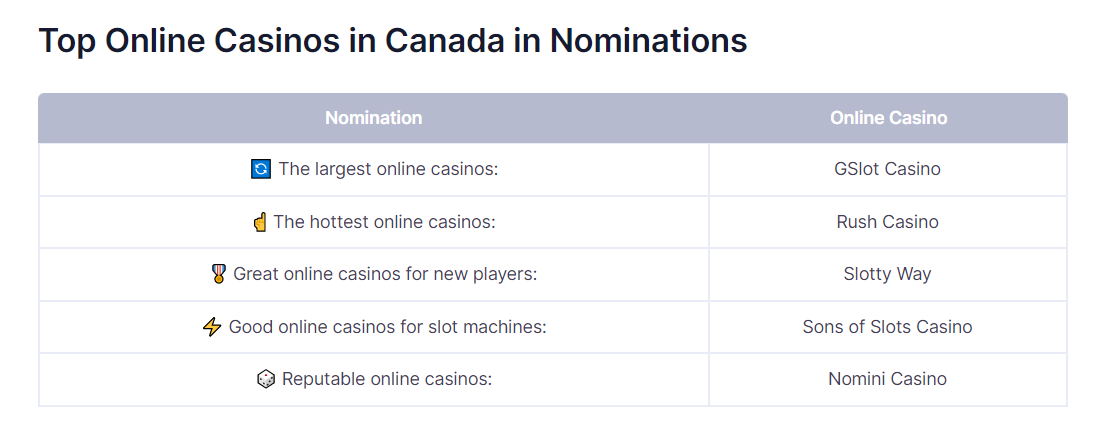Image resolution: width=1107 pixels, height=439 pixels.
Task: Click GSlot Casino table entry
Action: tap(887, 169)
